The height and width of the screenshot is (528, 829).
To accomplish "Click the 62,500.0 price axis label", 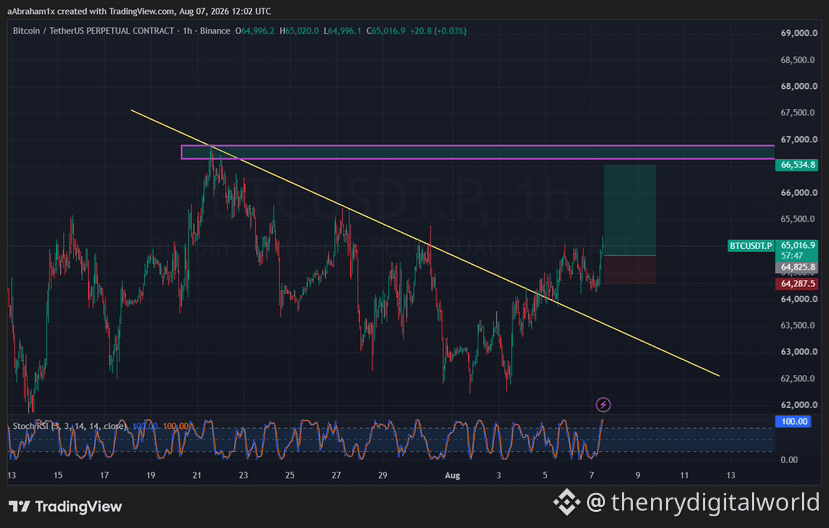I will coord(798,378).
